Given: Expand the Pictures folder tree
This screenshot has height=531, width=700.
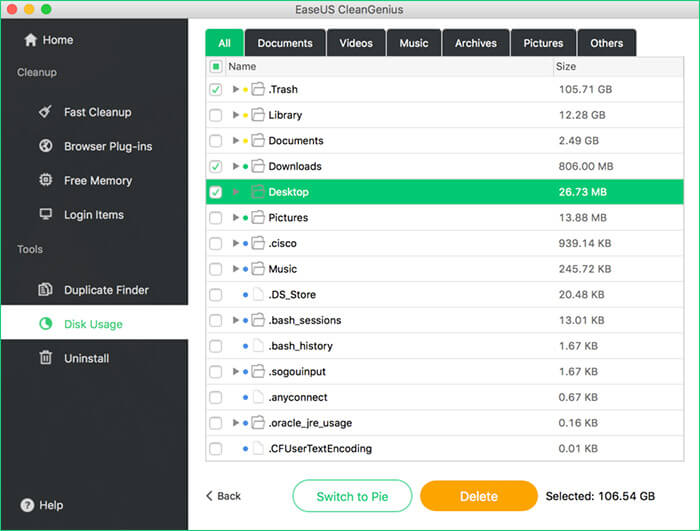Looking at the screenshot, I should pos(236,217).
